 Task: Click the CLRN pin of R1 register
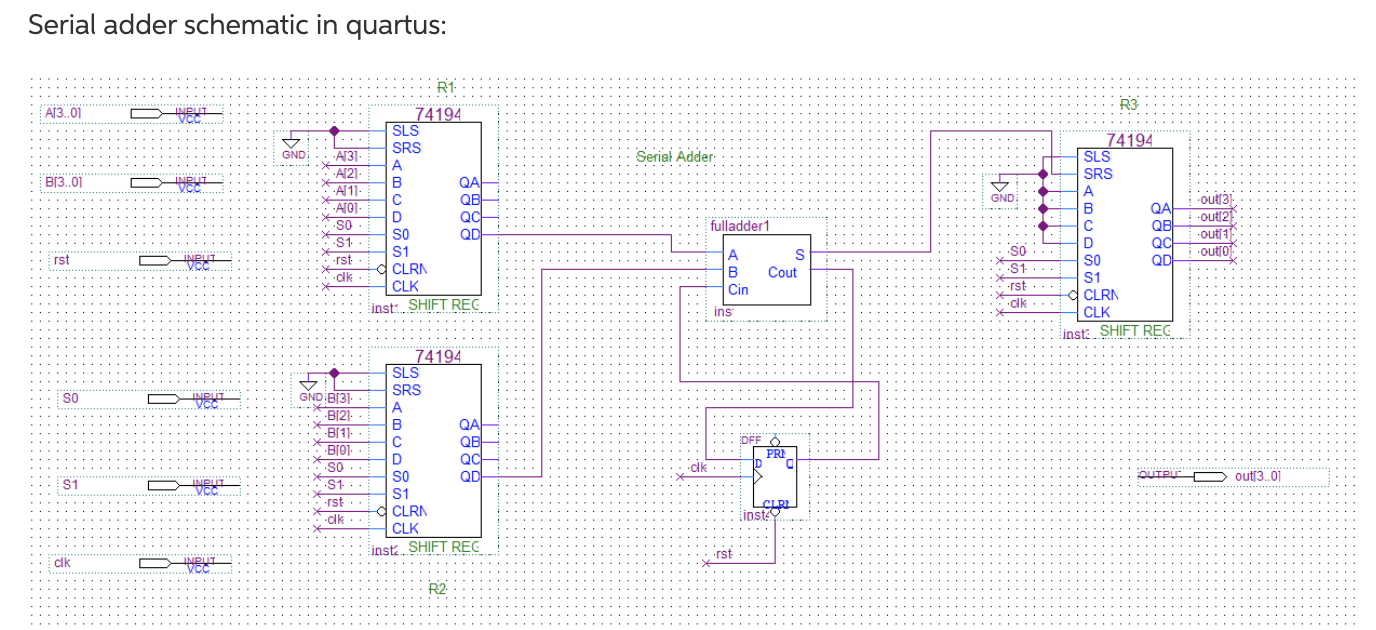coord(409,268)
